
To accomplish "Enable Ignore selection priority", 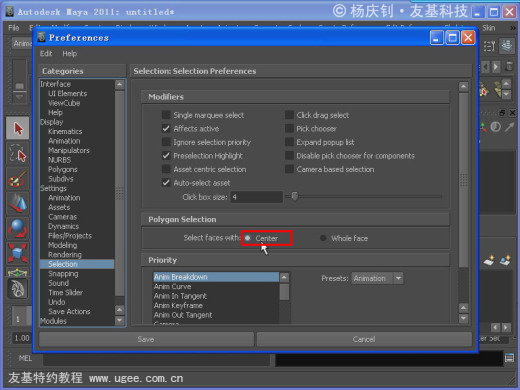I will pos(166,142).
